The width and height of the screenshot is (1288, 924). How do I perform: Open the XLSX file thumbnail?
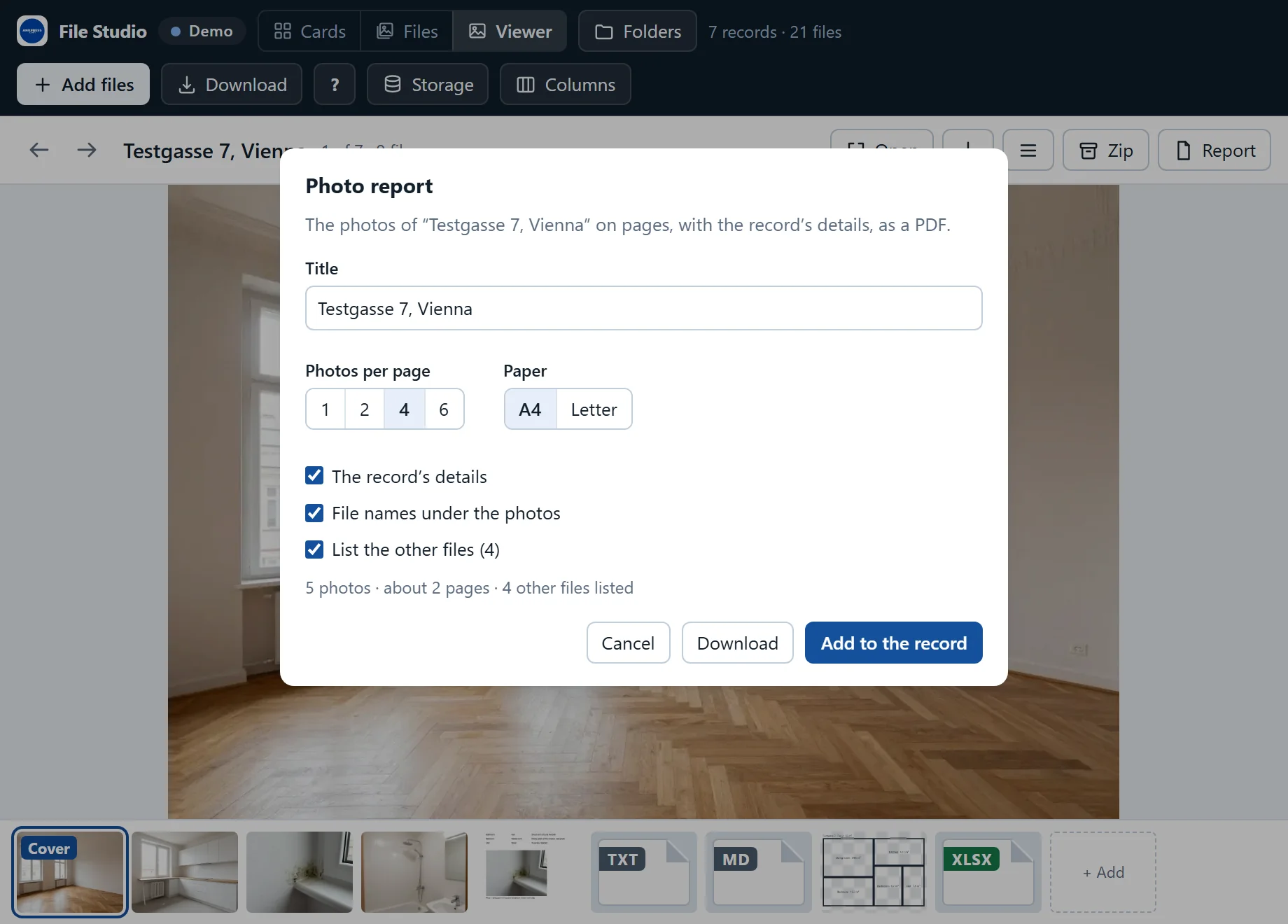coord(988,872)
